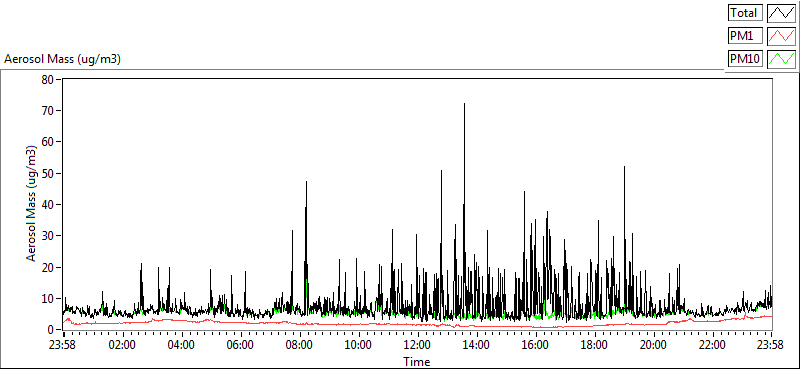Click the Time x-axis label

416,362
